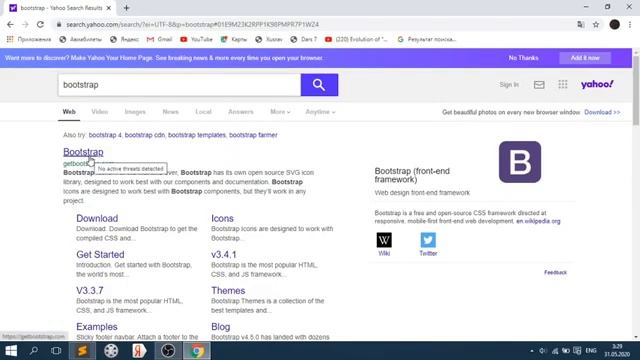Select the Web search tab

click(x=69, y=112)
